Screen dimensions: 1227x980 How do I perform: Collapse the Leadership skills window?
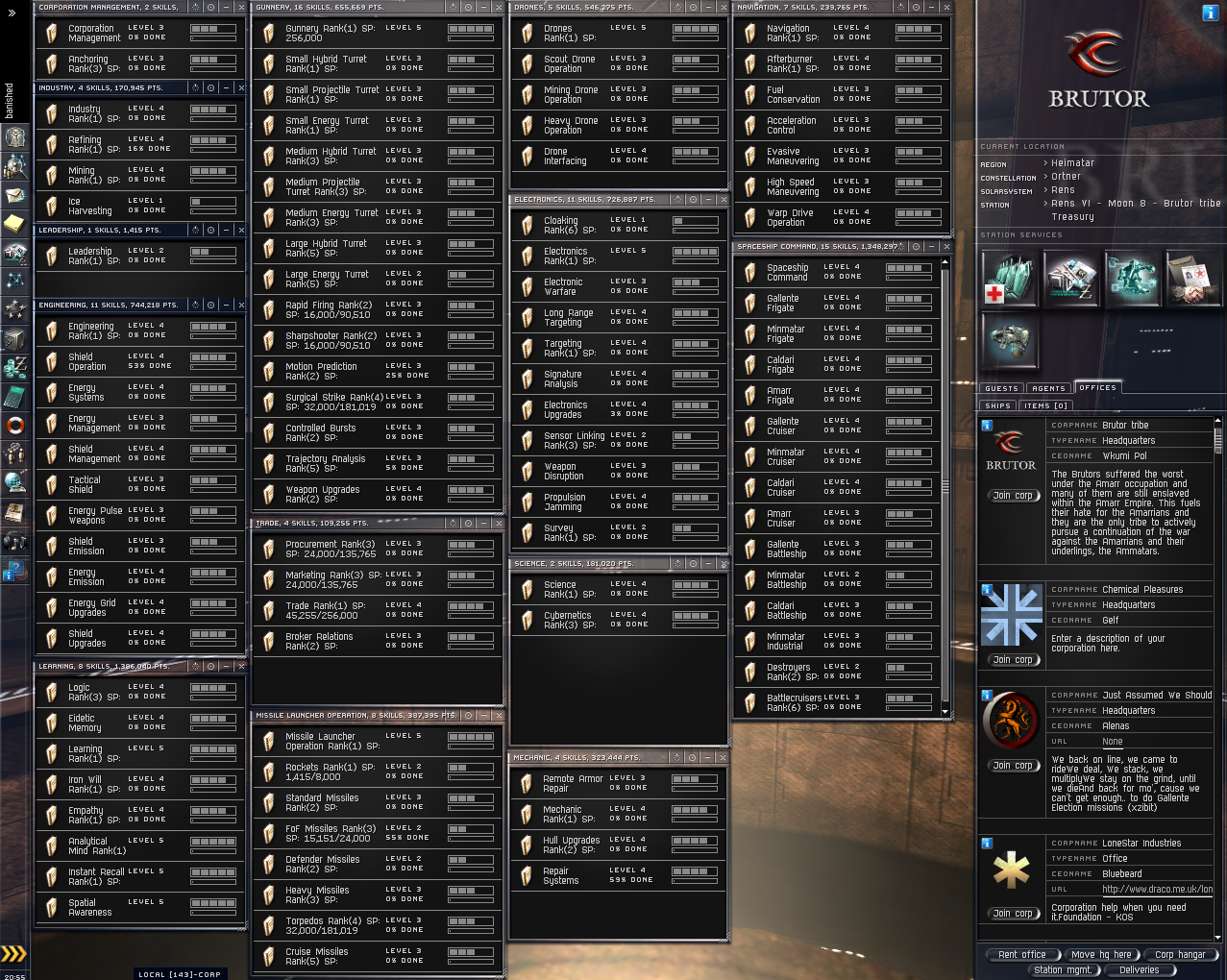coord(226,231)
